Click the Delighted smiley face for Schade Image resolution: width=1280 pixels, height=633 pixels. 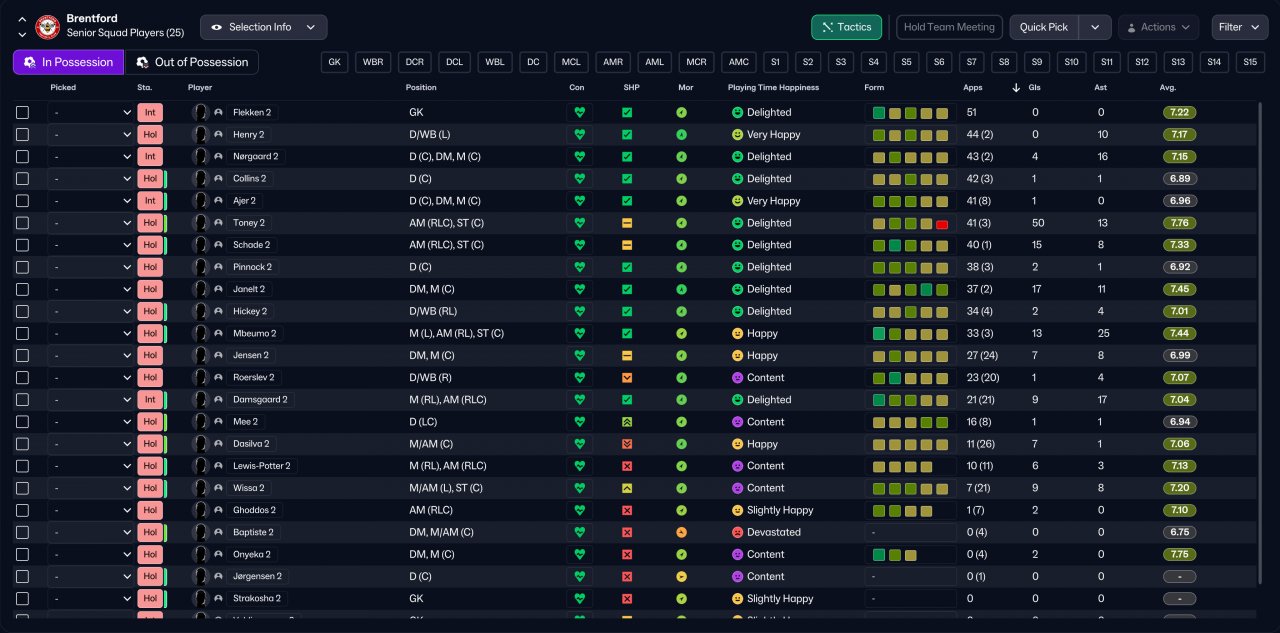737,245
